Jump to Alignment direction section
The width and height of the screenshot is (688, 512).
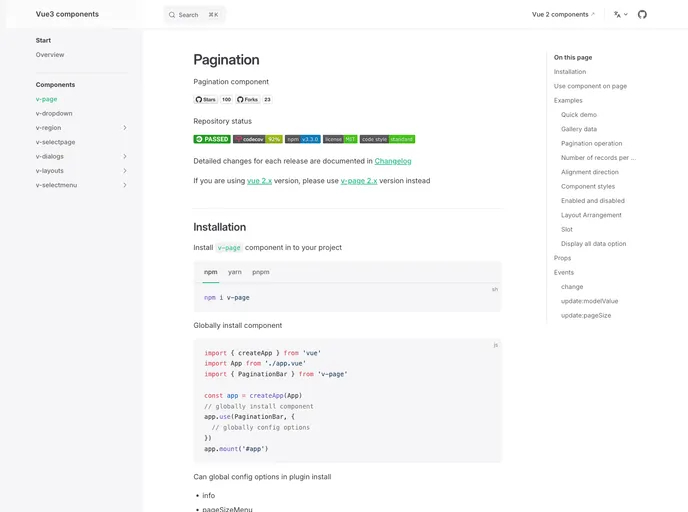[x=590, y=172]
